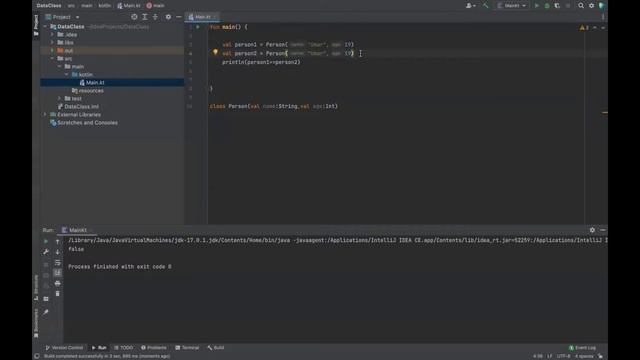Toggle the Structure side tab on the left stripe
Image resolution: width=640 pixels, height=360 pixels.
36,288
